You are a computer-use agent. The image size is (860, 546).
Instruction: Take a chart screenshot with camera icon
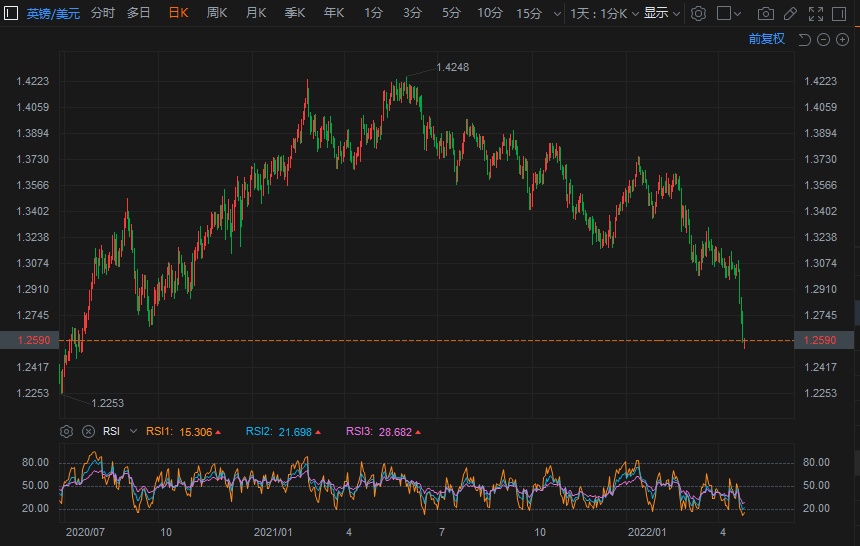(766, 13)
